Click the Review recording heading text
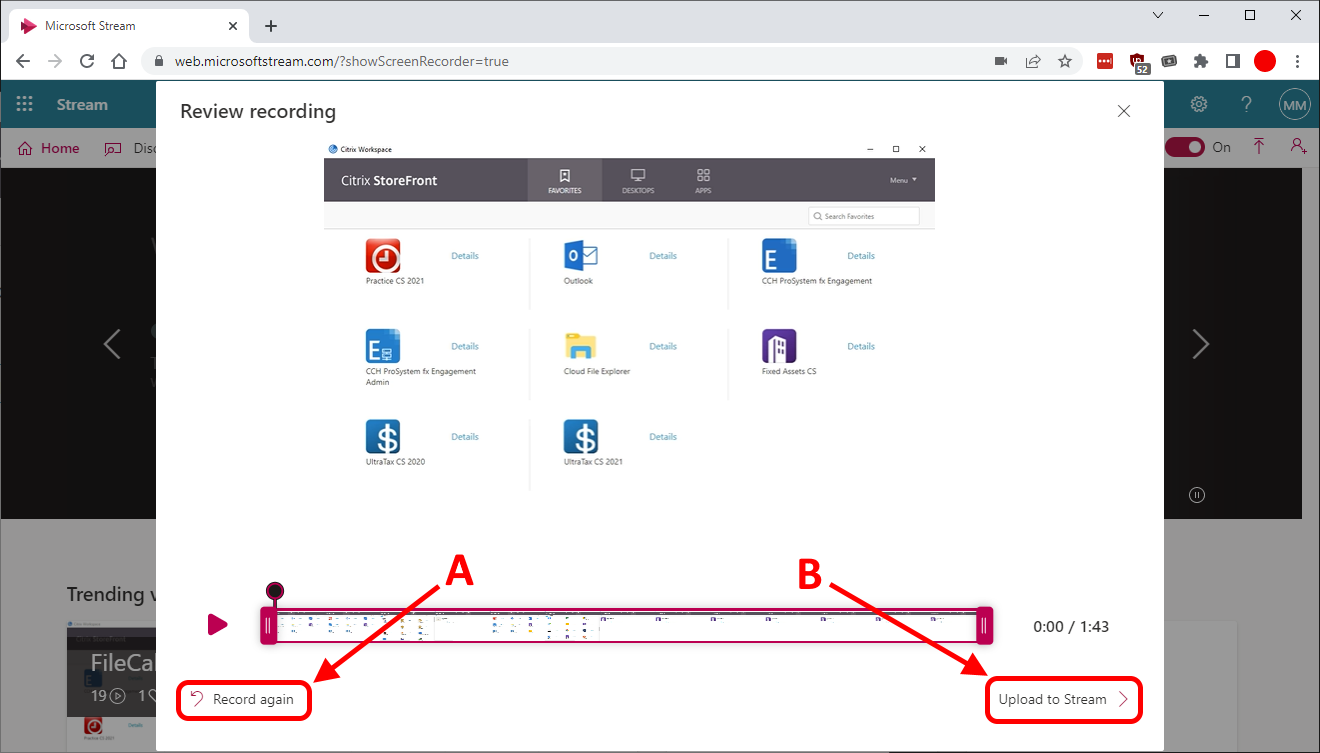 (x=258, y=111)
